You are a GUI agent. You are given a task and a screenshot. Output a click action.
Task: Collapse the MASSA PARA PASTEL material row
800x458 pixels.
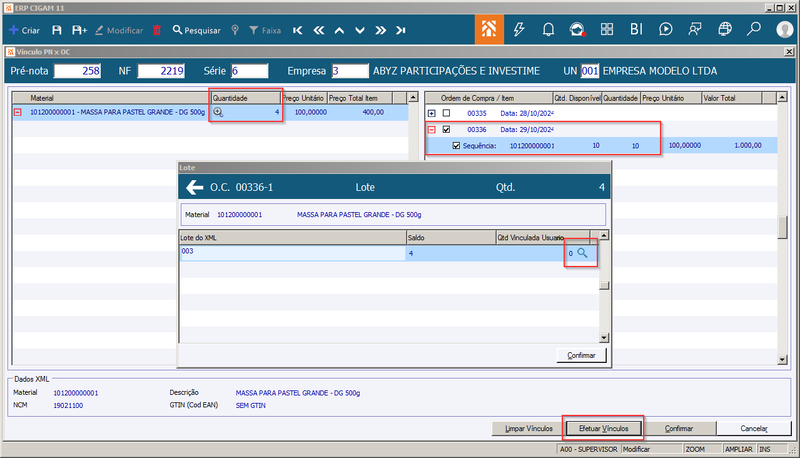click(x=18, y=112)
